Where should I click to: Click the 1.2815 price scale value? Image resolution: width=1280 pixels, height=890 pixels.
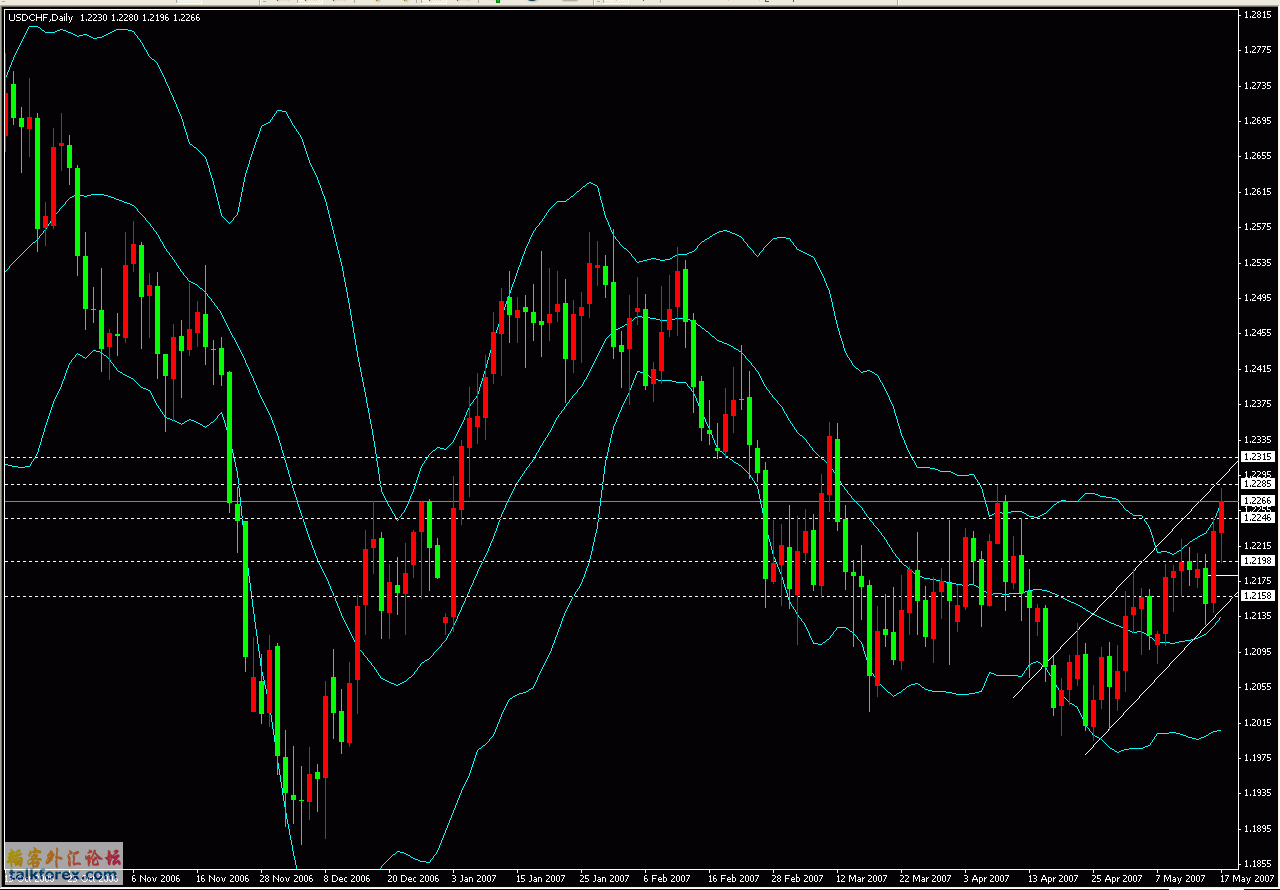[x=1256, y=15]
